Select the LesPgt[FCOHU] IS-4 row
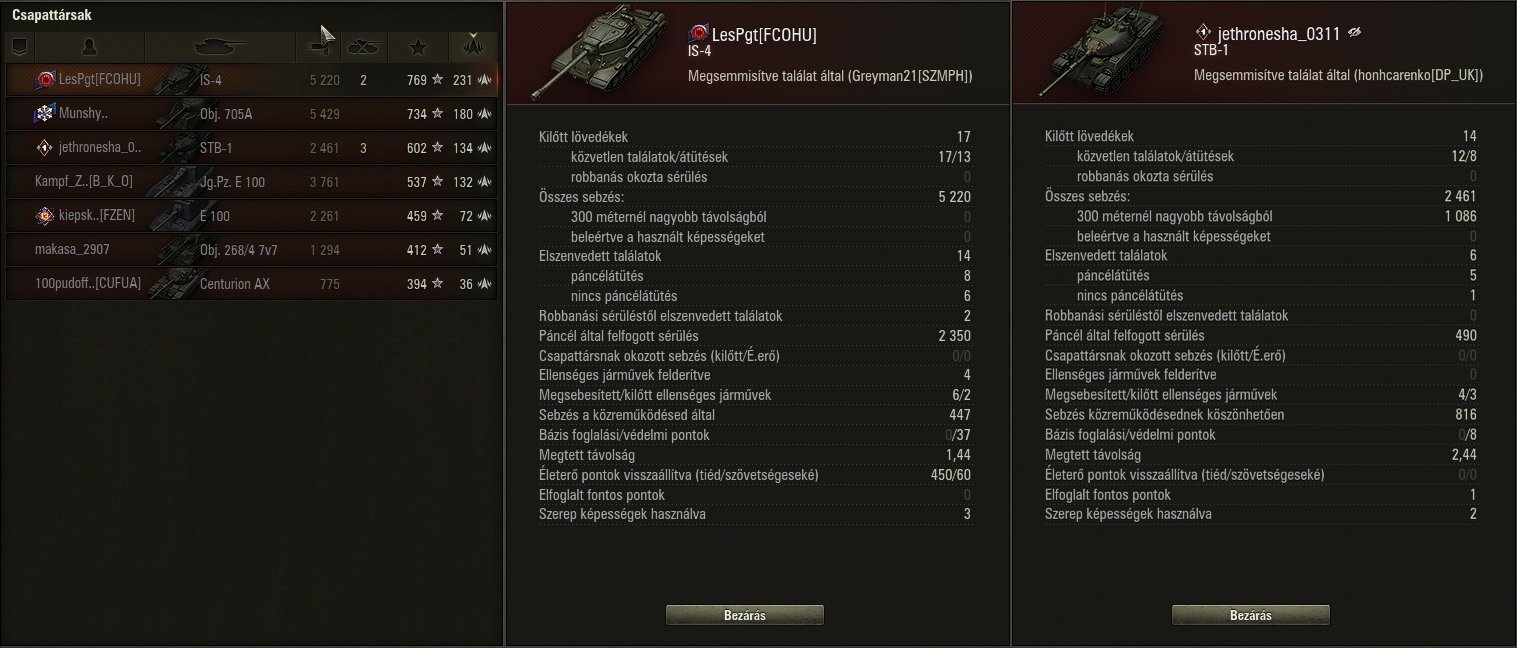Screen dimensions: 1517x648 [251, 80]
